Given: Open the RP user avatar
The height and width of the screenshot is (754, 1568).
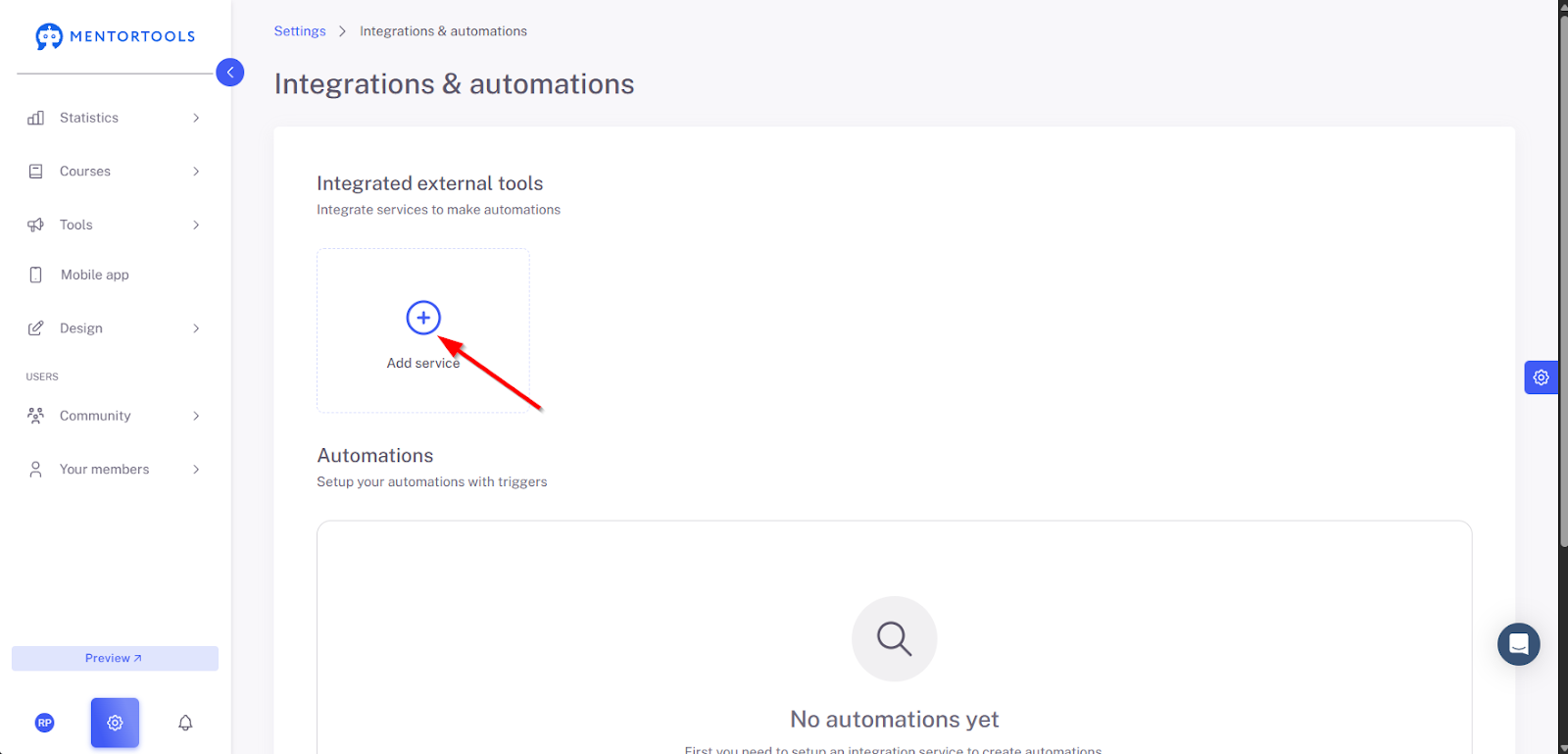Looking at the screenshot, I should pos(44,723).
